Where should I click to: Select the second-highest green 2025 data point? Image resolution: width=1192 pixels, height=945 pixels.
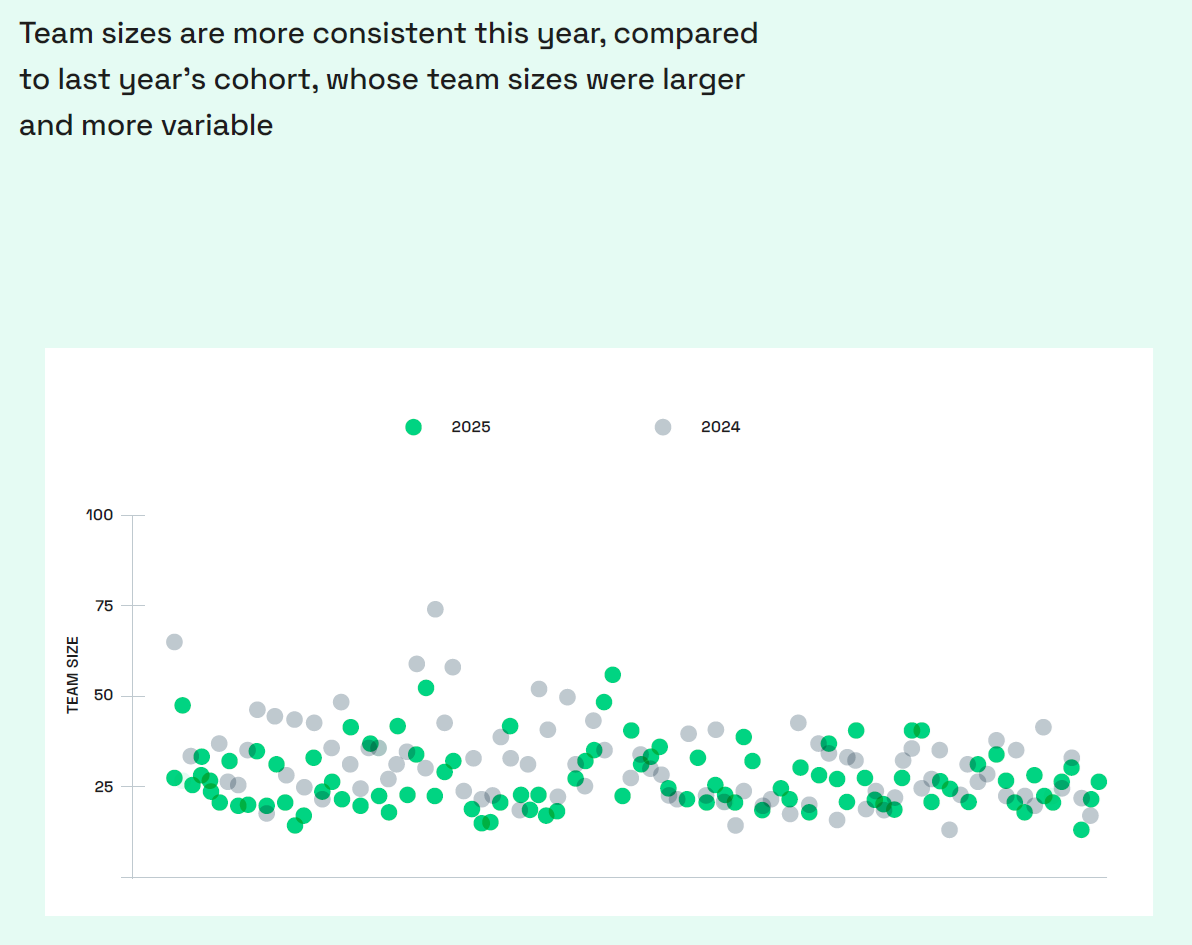(426, 688)
